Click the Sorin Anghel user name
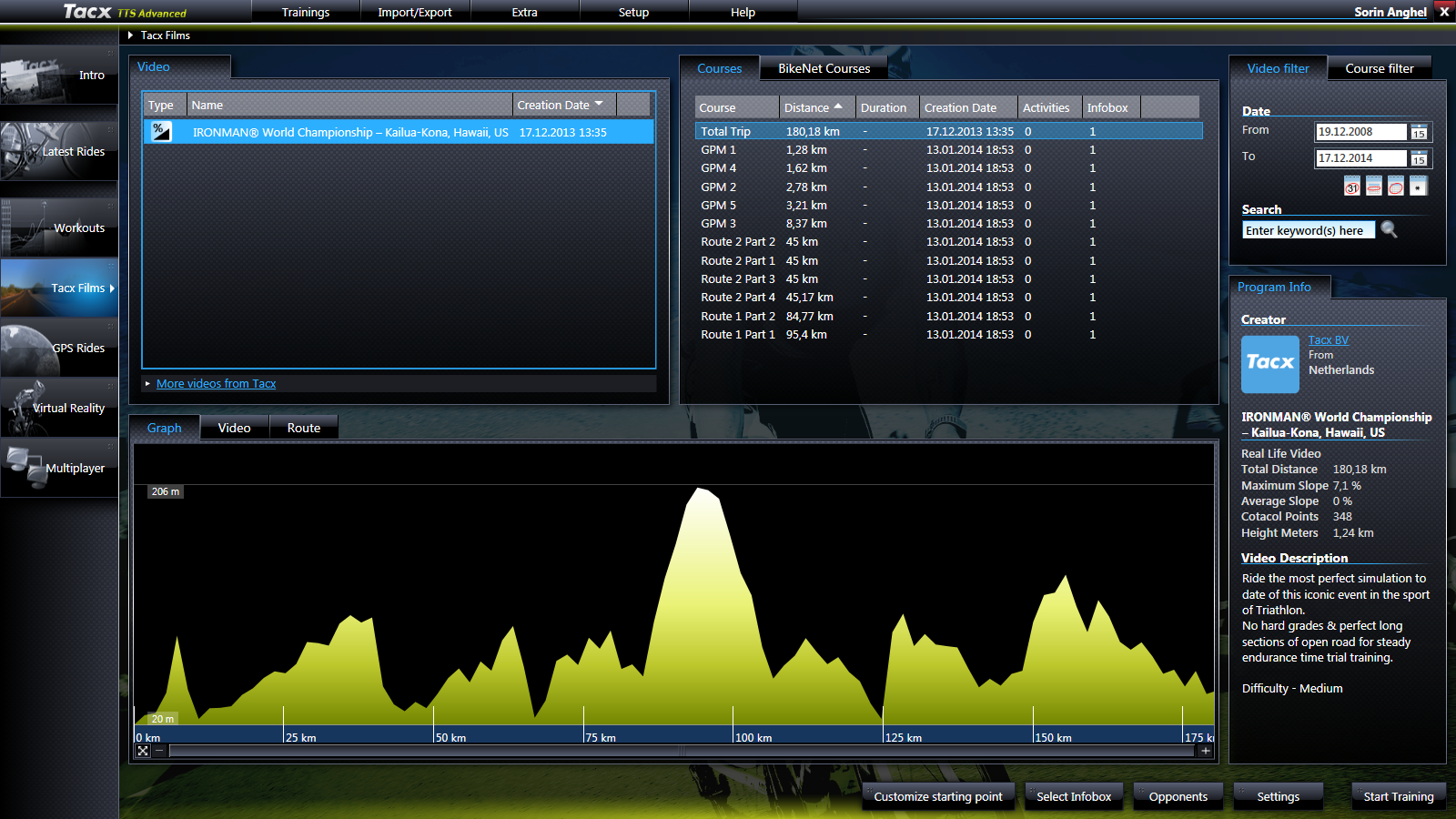This screenshot has height=819, width=1456. click(x=1390, y=12)
